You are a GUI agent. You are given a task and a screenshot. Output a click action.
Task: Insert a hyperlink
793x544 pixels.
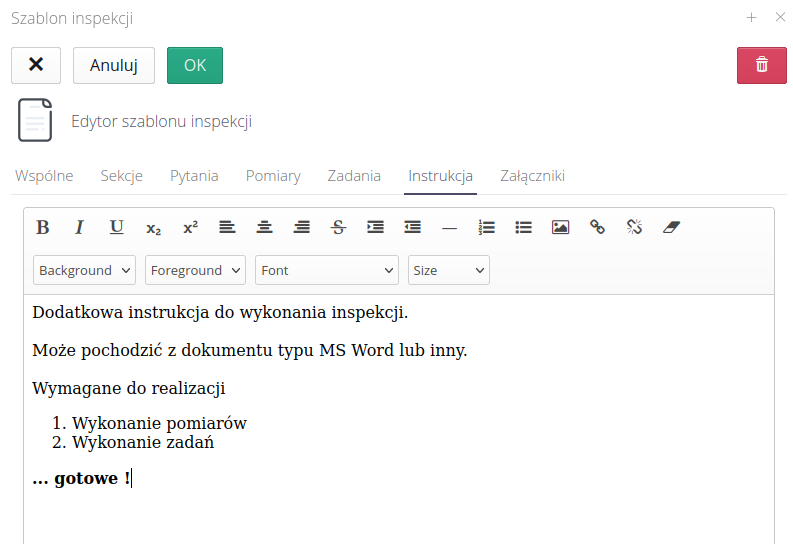(597, 227)
